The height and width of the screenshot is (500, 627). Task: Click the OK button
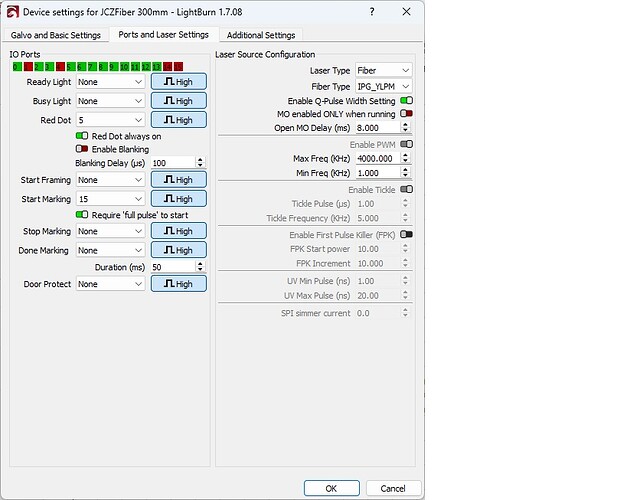point(331,488)
